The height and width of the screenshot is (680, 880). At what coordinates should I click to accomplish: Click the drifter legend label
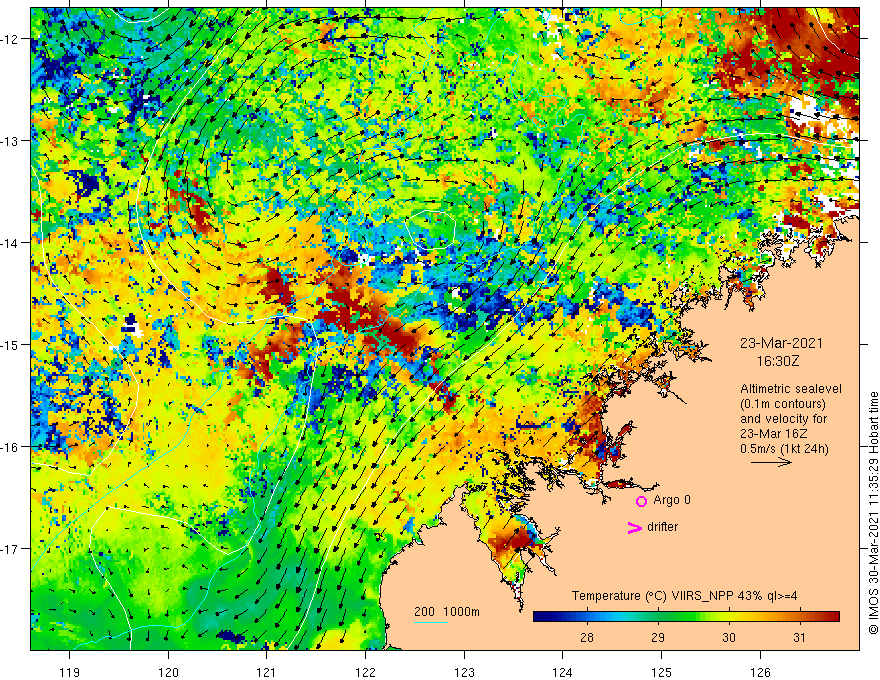[662, 527]
